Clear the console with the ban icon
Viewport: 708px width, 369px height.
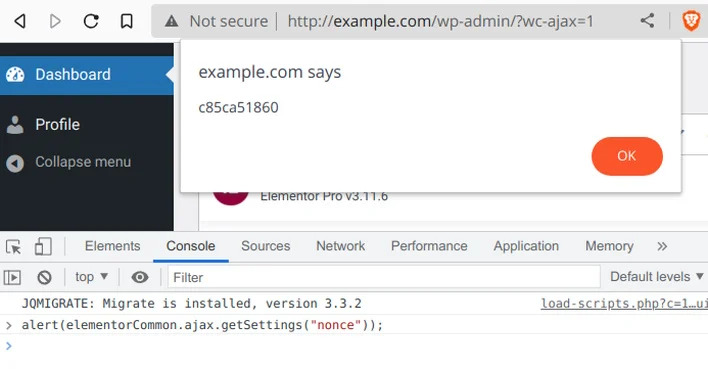point(44,277)
